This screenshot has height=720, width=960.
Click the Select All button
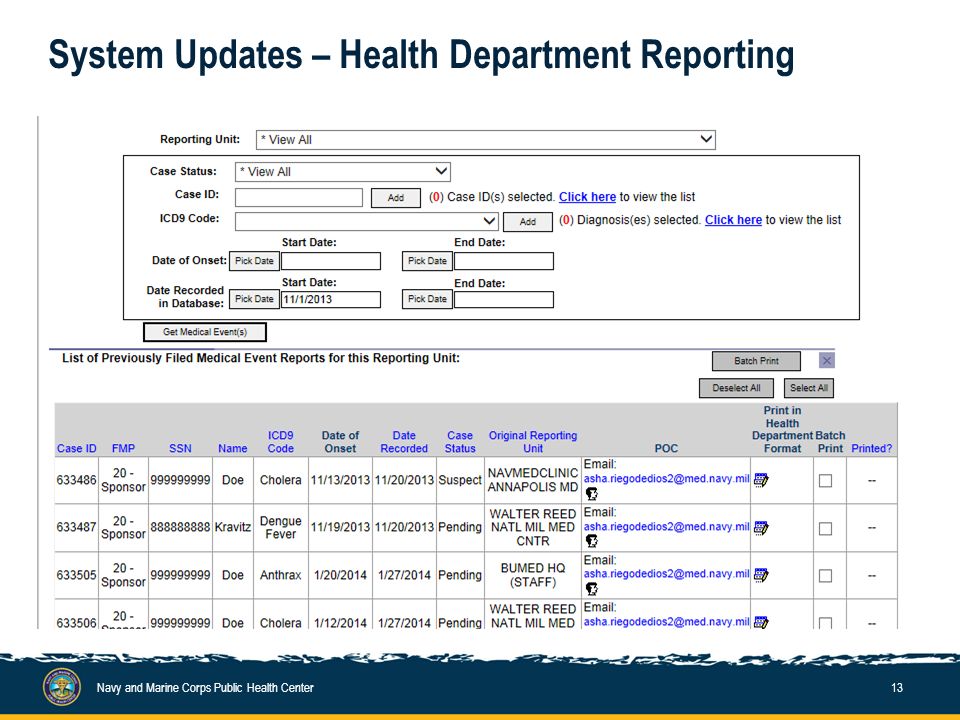tap(808, 388)
